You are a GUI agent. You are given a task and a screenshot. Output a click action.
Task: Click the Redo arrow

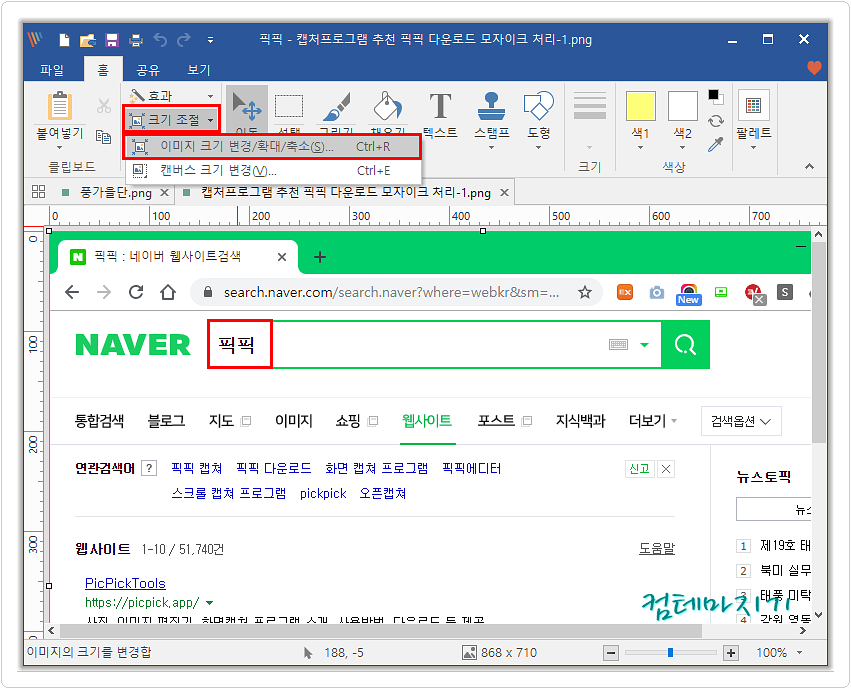coord(184,39)
